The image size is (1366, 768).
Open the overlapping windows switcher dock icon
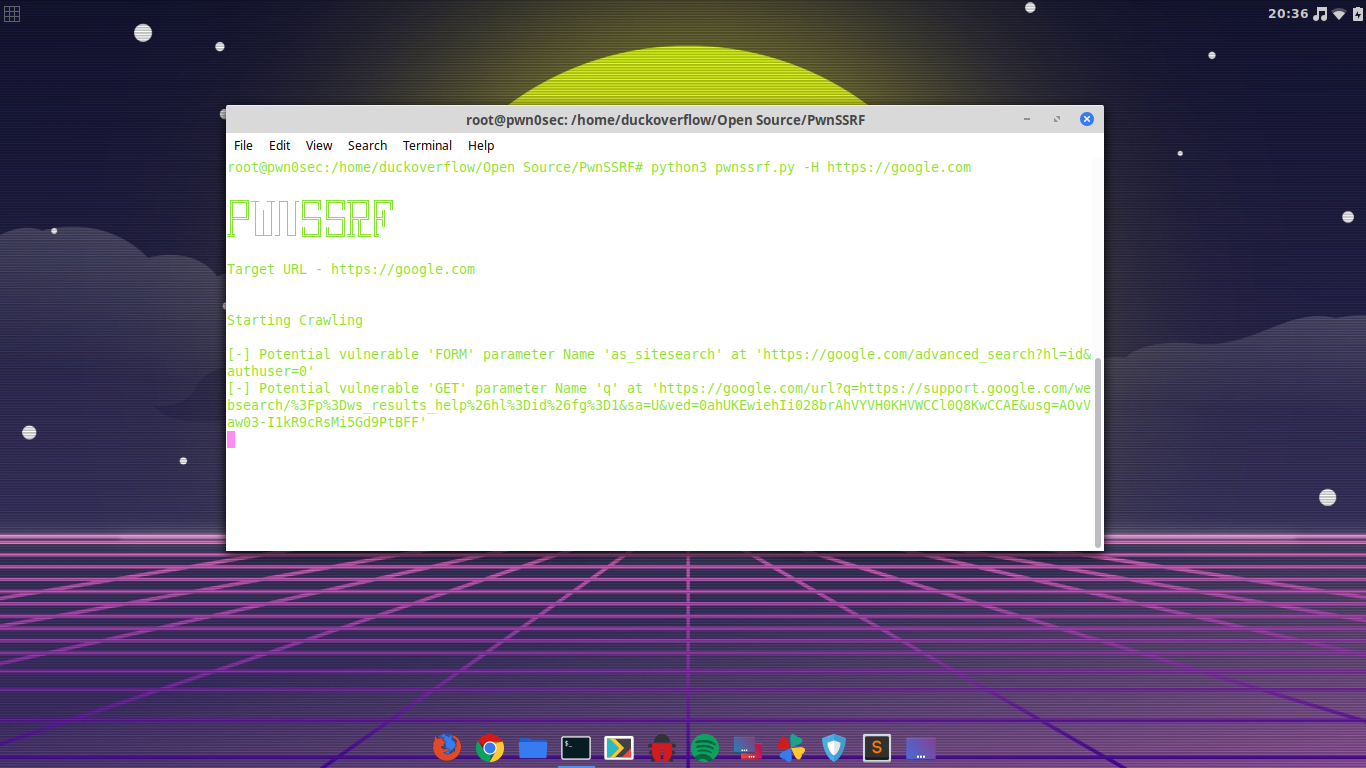click(748, 747)
